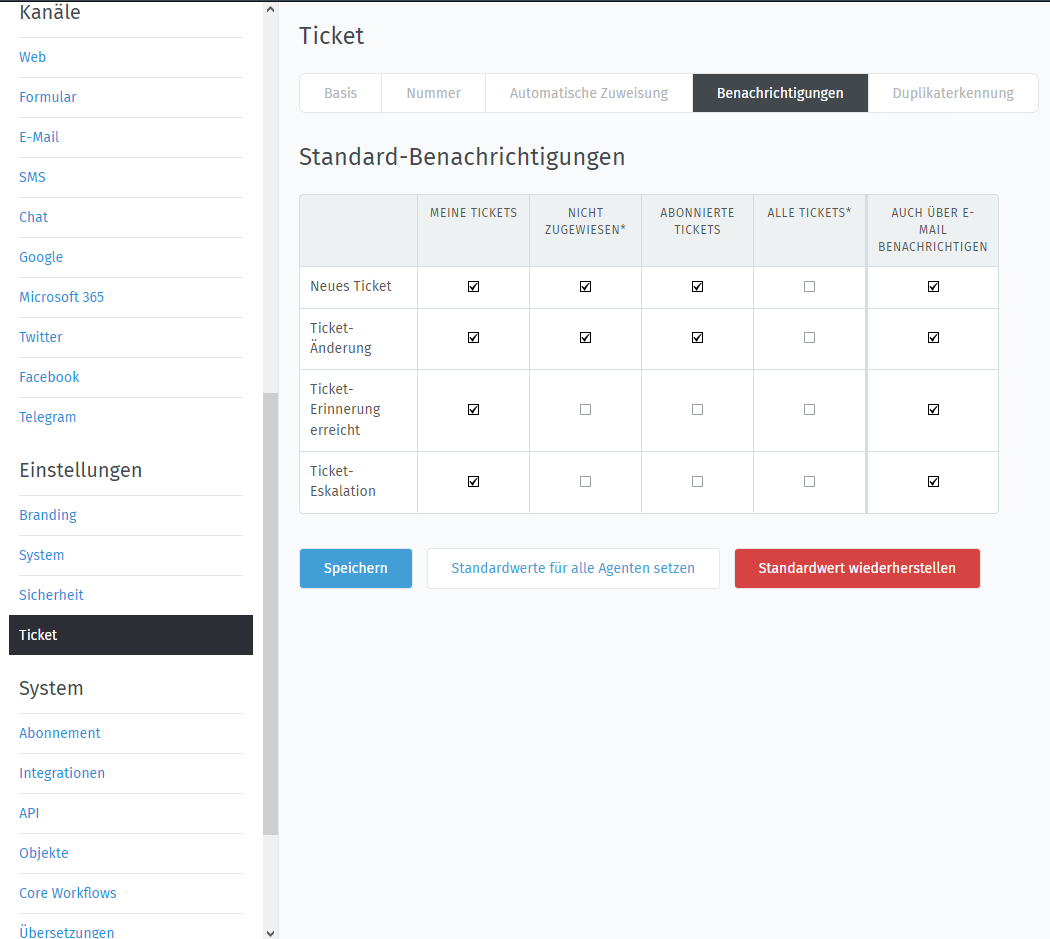Toggle Ticket-Änderung for Abonnierte Tickets
The image size is (1050, 939).
(x=697, y=338)
